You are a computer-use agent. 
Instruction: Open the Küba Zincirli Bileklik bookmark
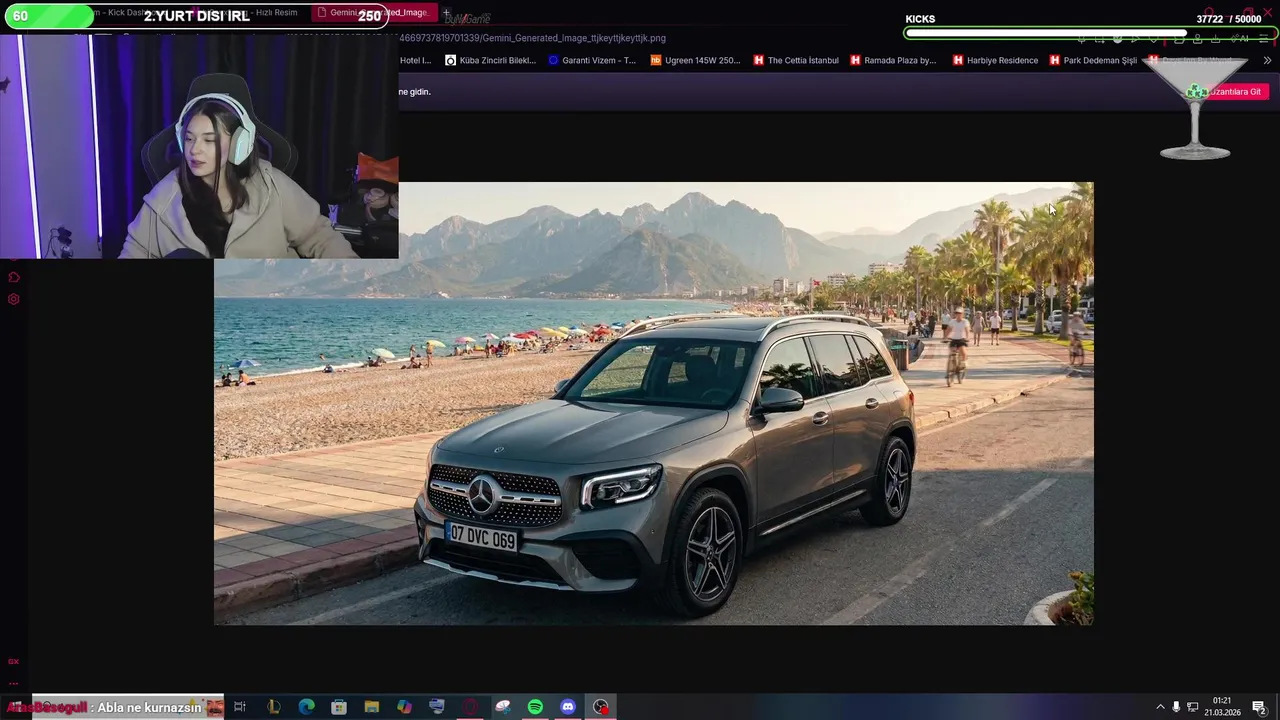click(490, 60)
